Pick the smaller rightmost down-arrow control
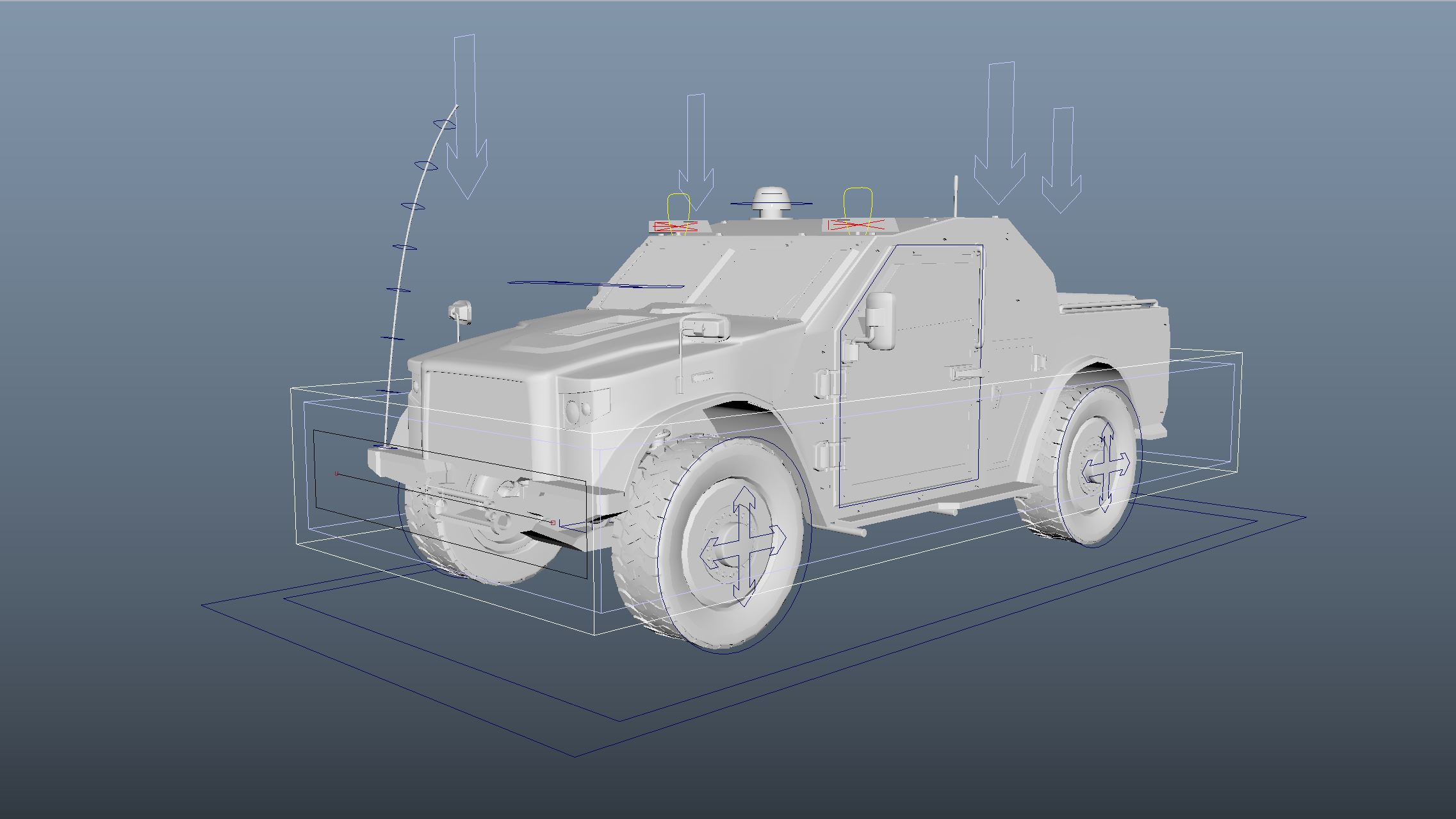Image resolution: width=1456 pixels, height=819 pixels. click(x=1061, y=160)
